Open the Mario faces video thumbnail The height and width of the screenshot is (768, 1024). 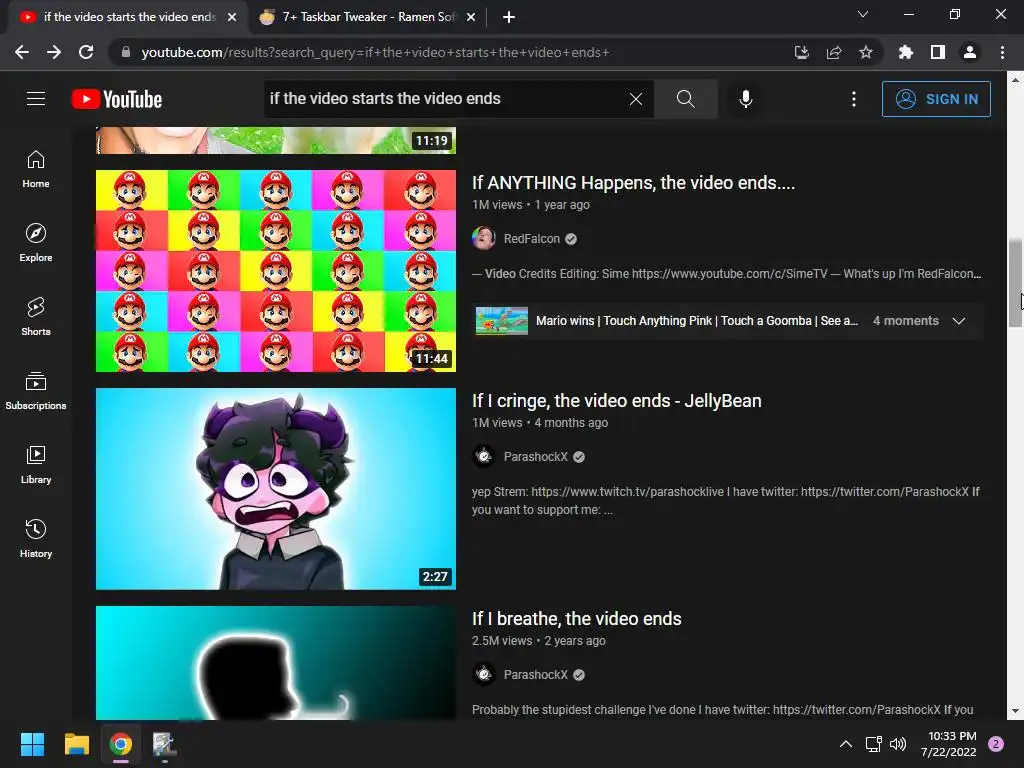tap(276, 271)
